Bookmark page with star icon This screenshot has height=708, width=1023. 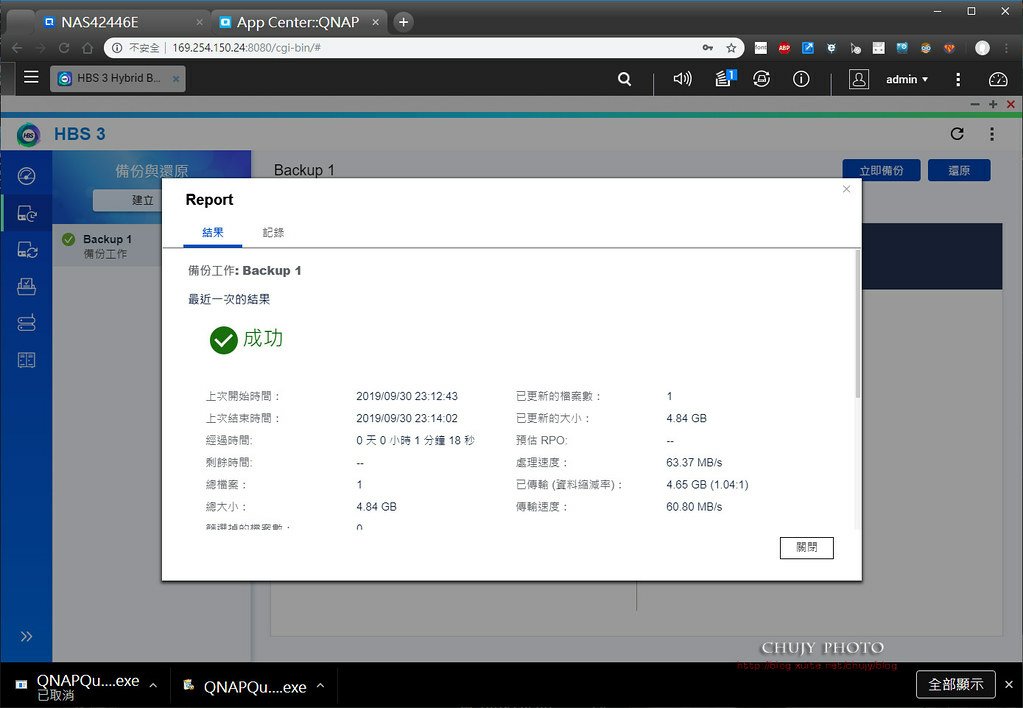[x=731, y=48]
